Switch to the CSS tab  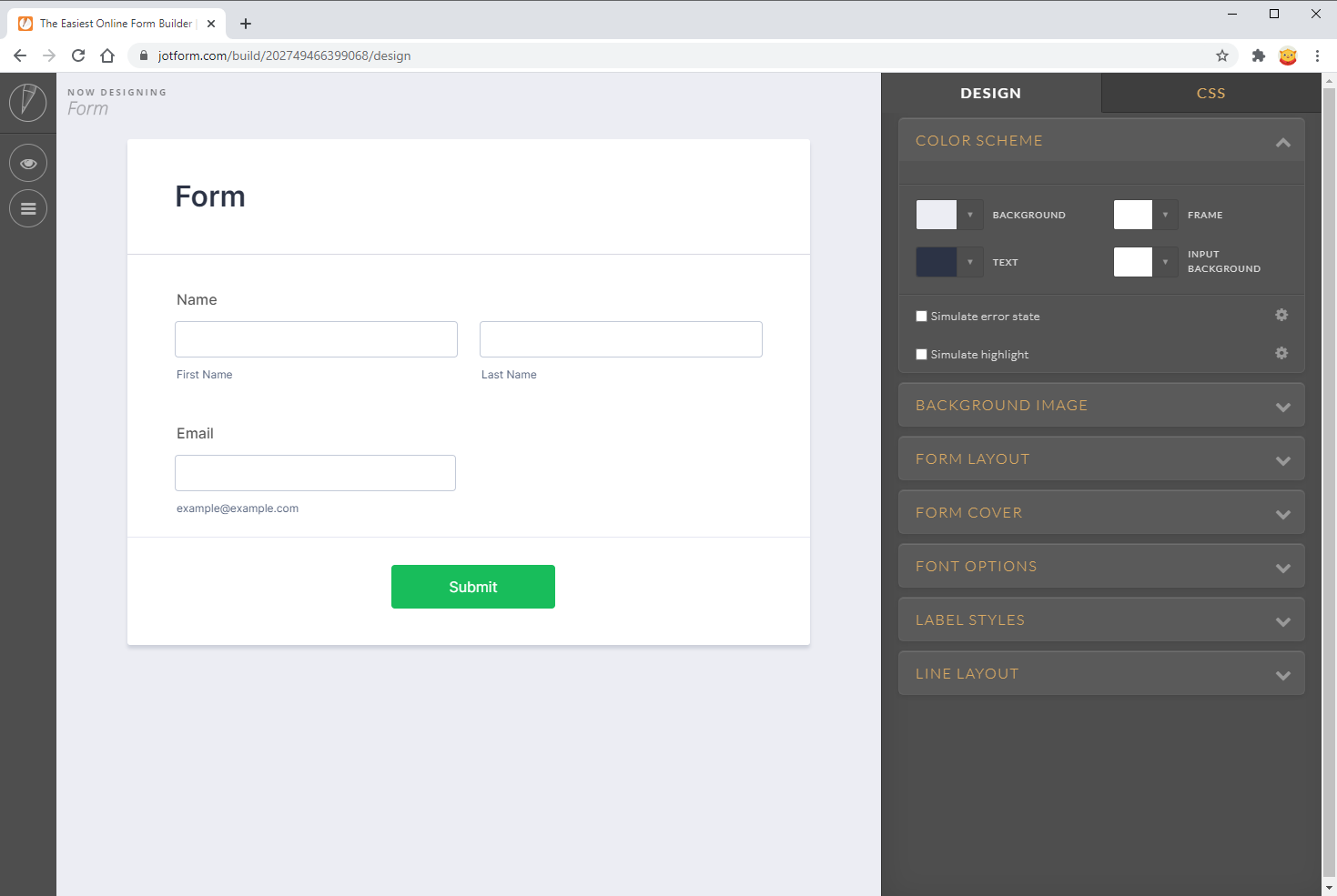pyautogui.click(x=1210, y=93)
